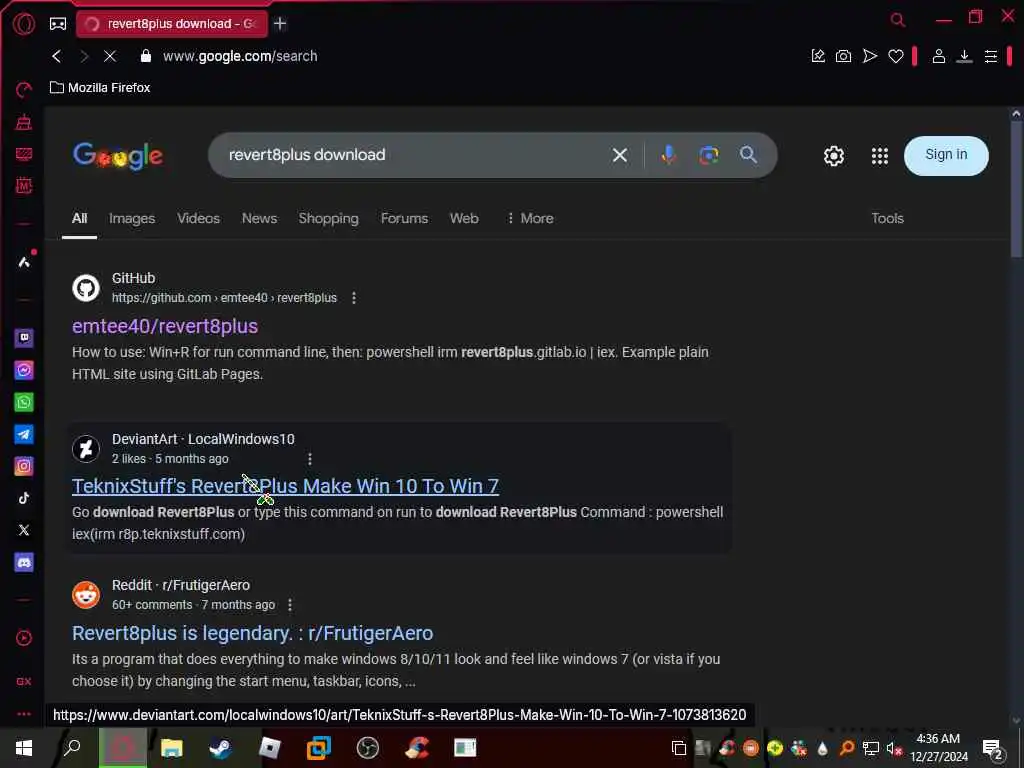Open sidebar three-dots setup menu
This screenshot has width=1024, height=768.
(x=24, y=714)
